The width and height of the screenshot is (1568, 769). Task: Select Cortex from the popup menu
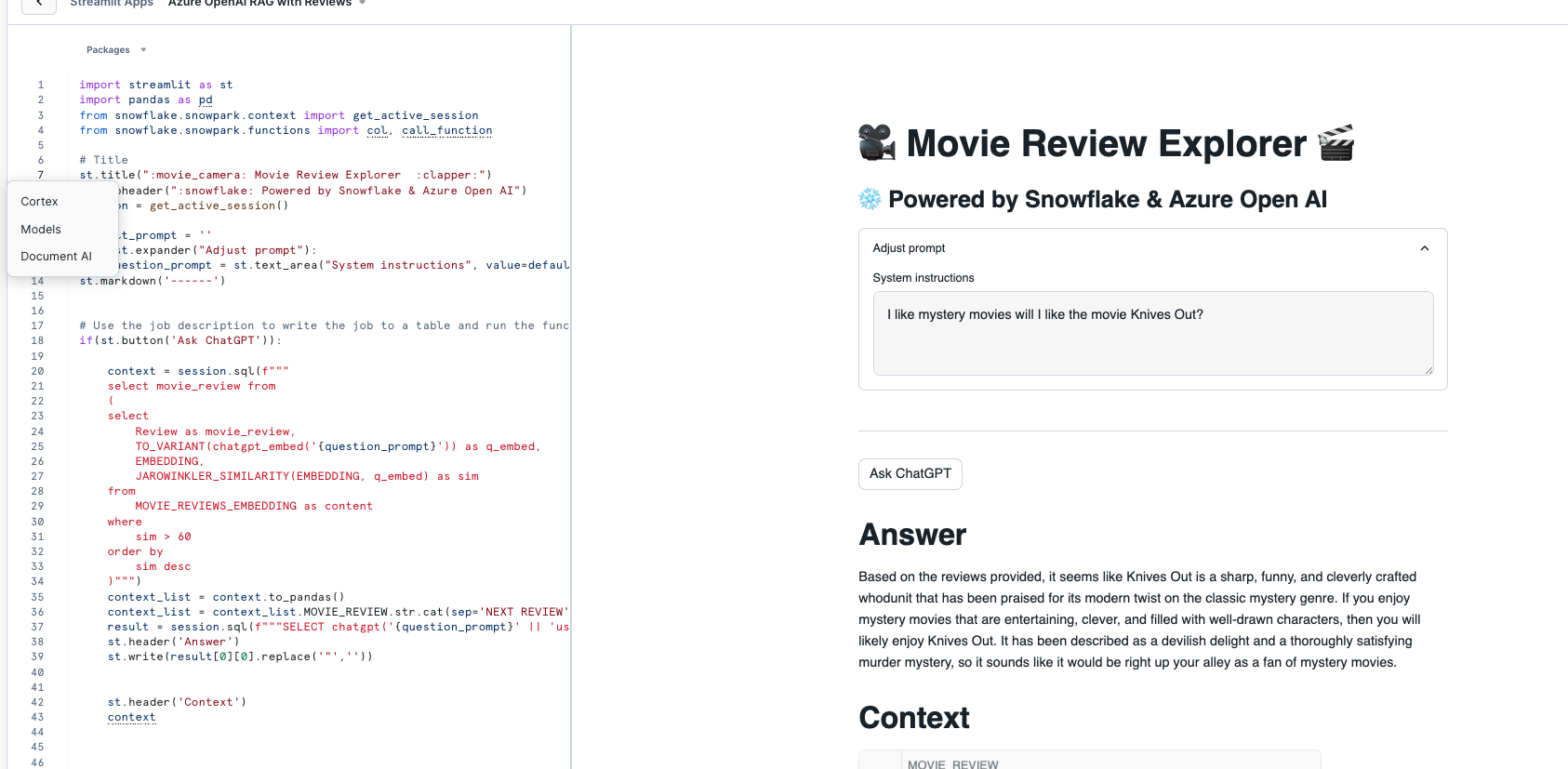pyautogui.click(x=39, y=202)
